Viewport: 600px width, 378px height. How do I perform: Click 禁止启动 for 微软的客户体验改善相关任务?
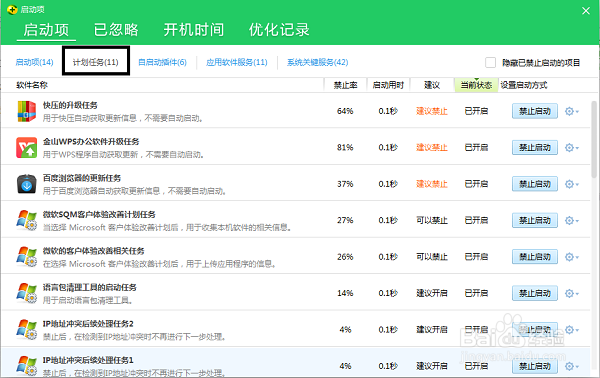[x=535, y=257]
